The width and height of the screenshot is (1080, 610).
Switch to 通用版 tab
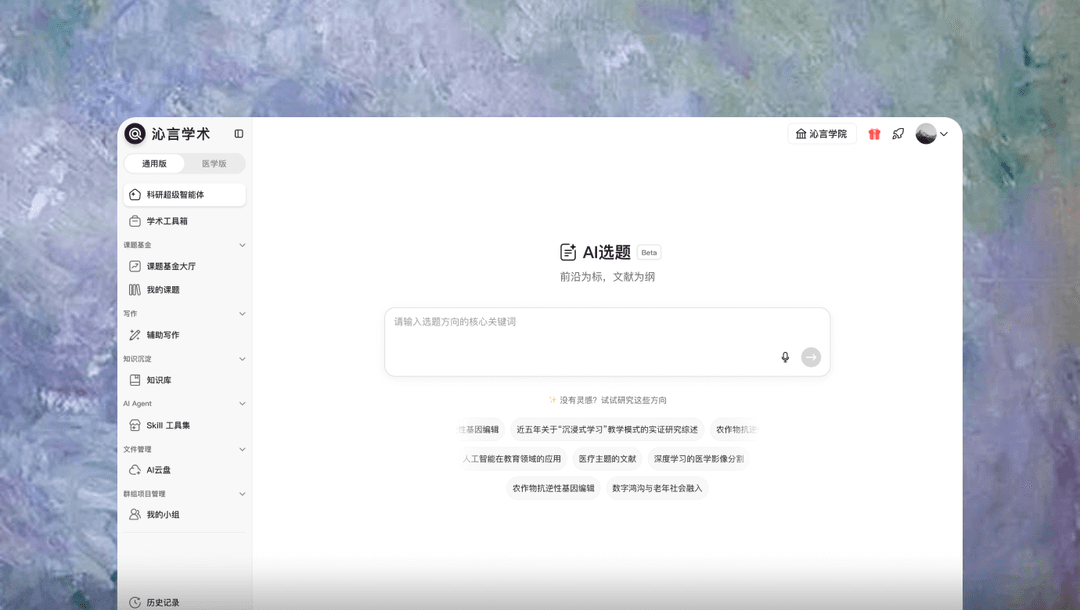[154, 163]
